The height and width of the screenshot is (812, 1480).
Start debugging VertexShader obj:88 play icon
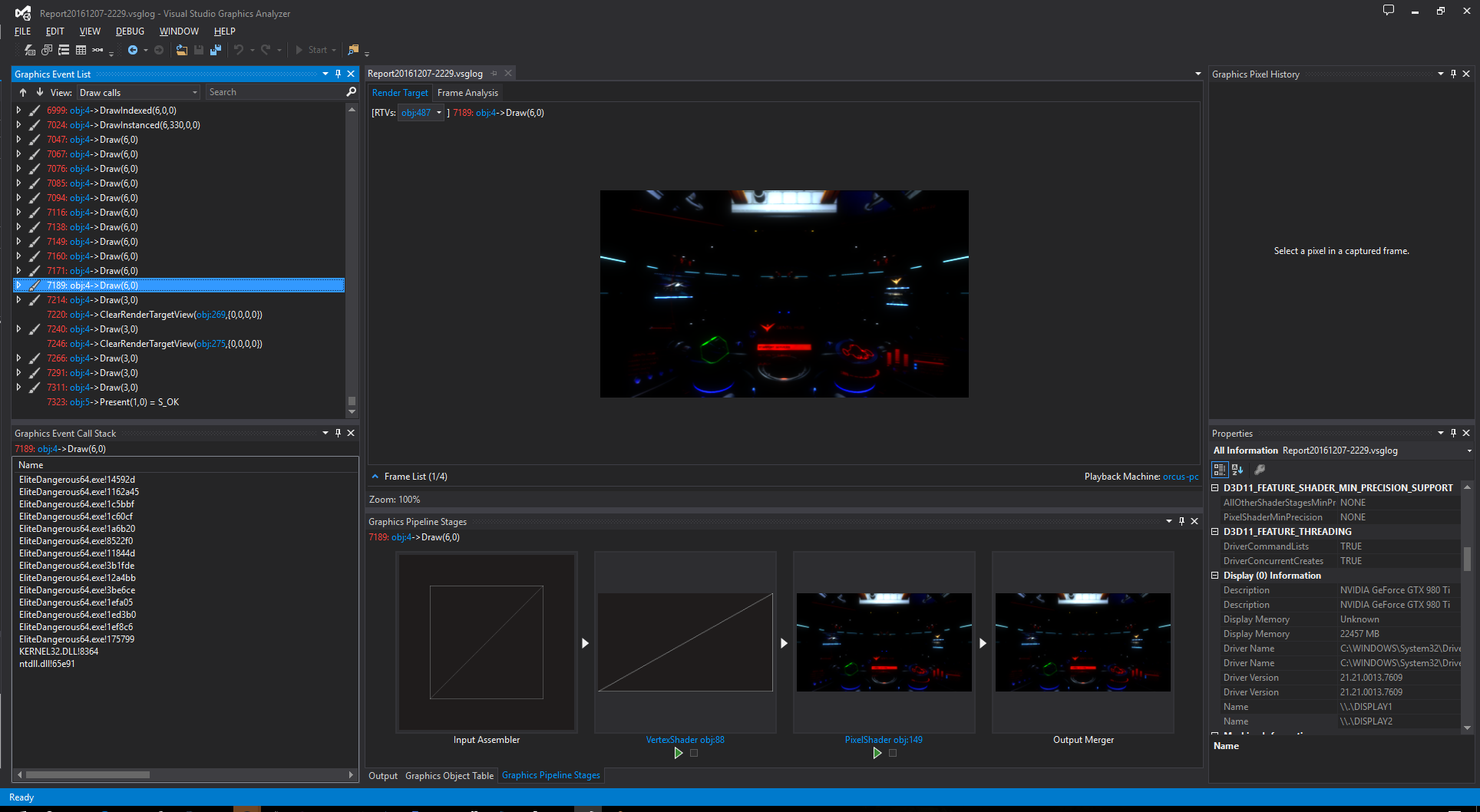pyautogui.click(x=678, y=754)
